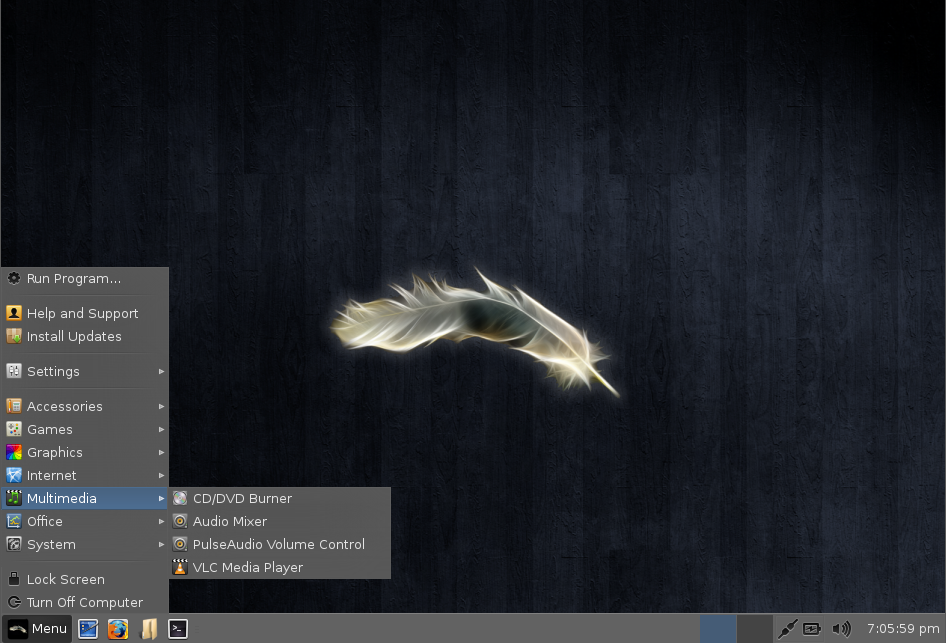
Task: Click the show desktop taskbar icon
Action: [88, 629]
